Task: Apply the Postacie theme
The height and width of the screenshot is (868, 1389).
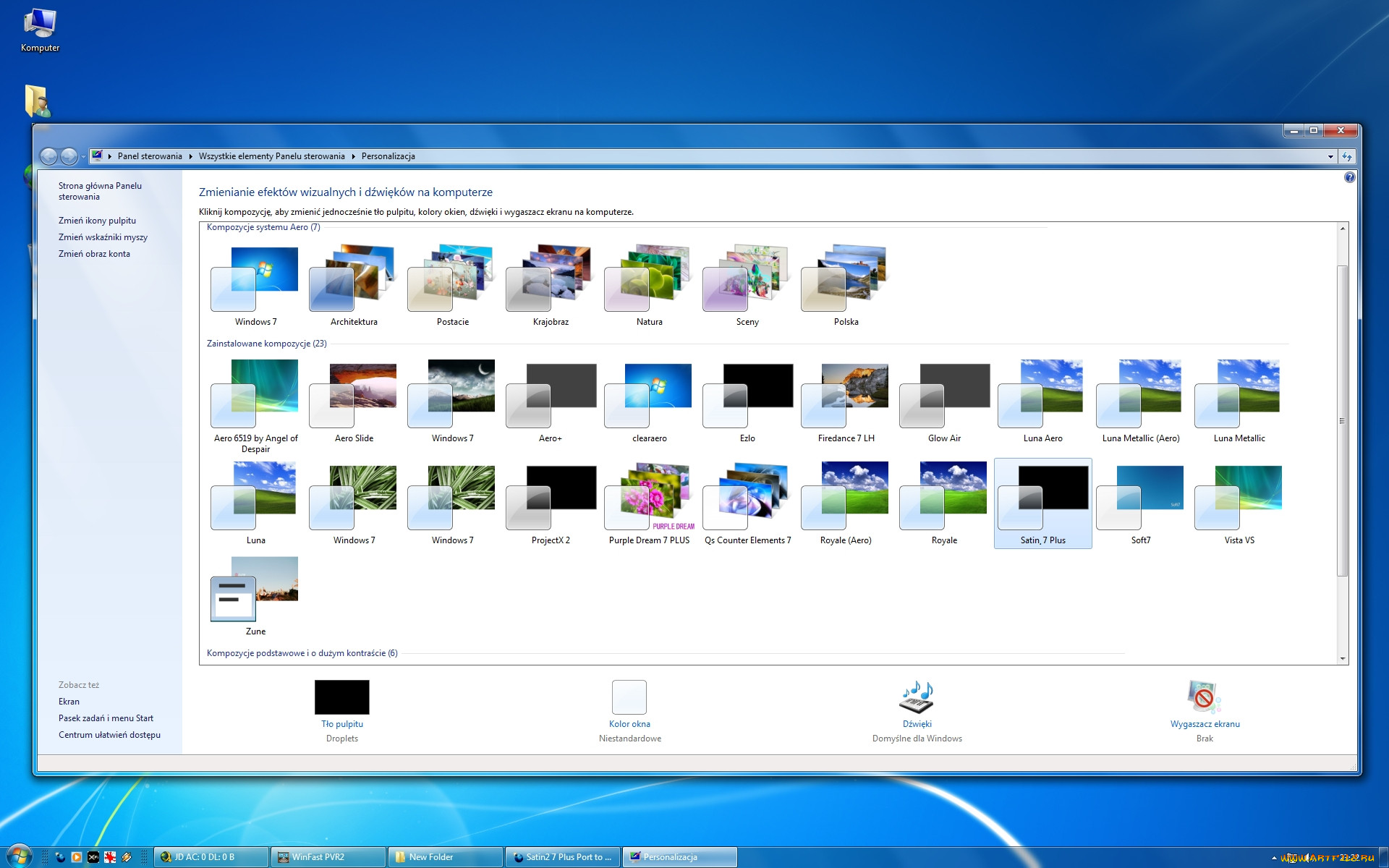Action: 452,285
